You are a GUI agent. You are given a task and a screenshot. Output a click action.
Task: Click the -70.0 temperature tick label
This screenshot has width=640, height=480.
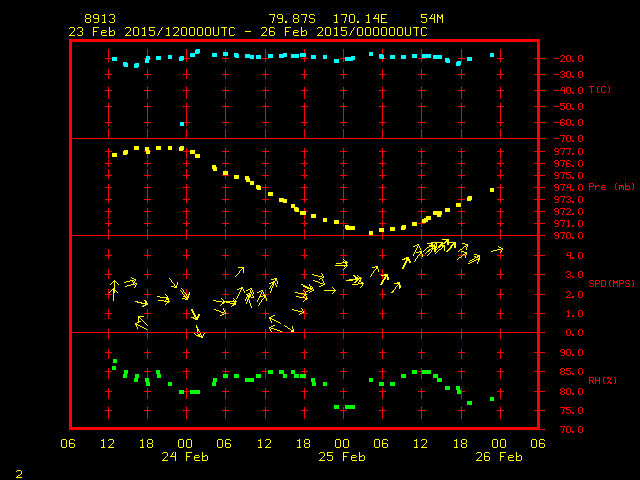pyautogui.click(x=569, y=139)
